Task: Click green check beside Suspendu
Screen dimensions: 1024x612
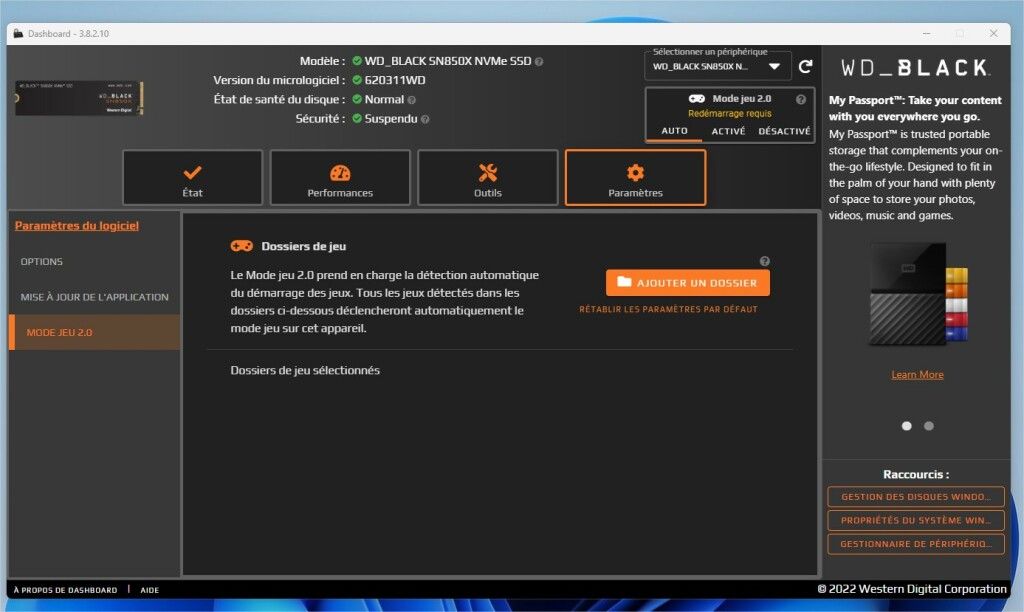Action: coord(357,118)
